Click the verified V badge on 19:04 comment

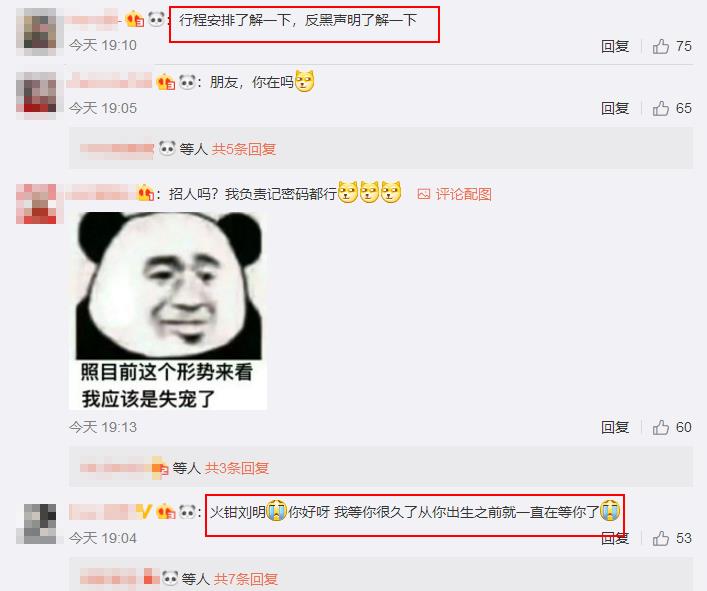click(x=144, y=512)
